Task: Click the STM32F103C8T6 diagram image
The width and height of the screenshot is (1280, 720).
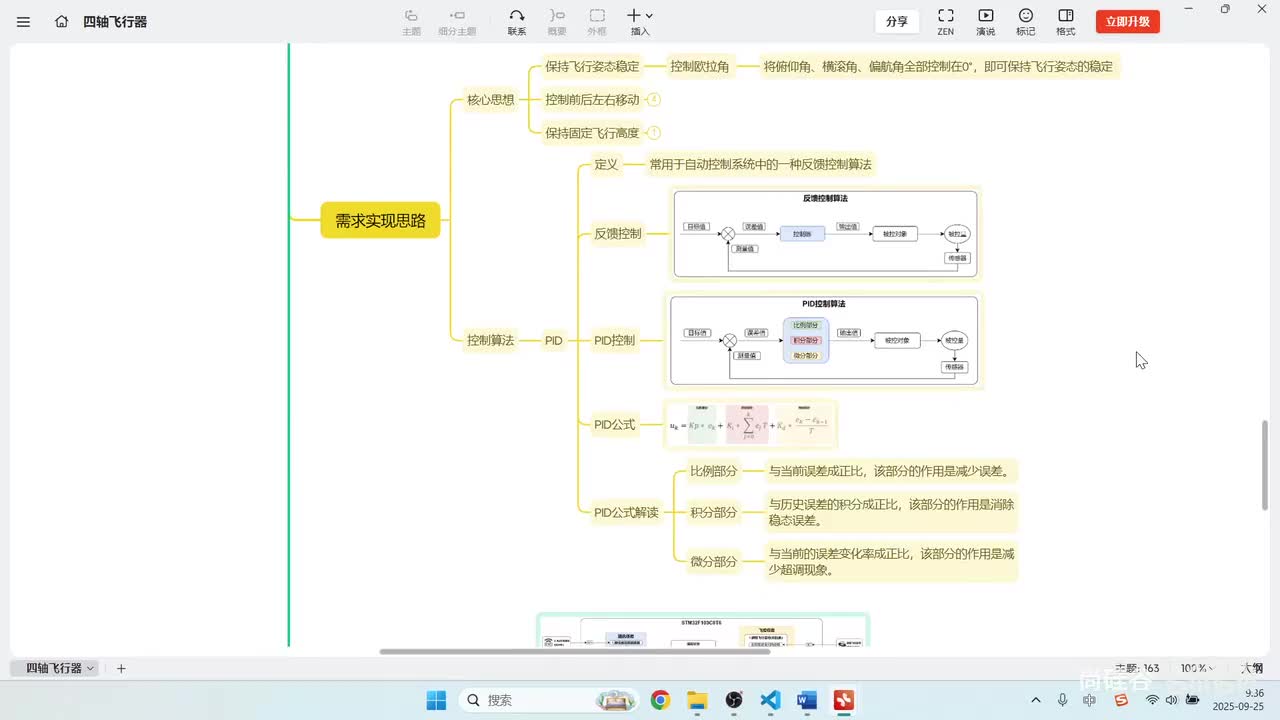Action: point(703,632)
